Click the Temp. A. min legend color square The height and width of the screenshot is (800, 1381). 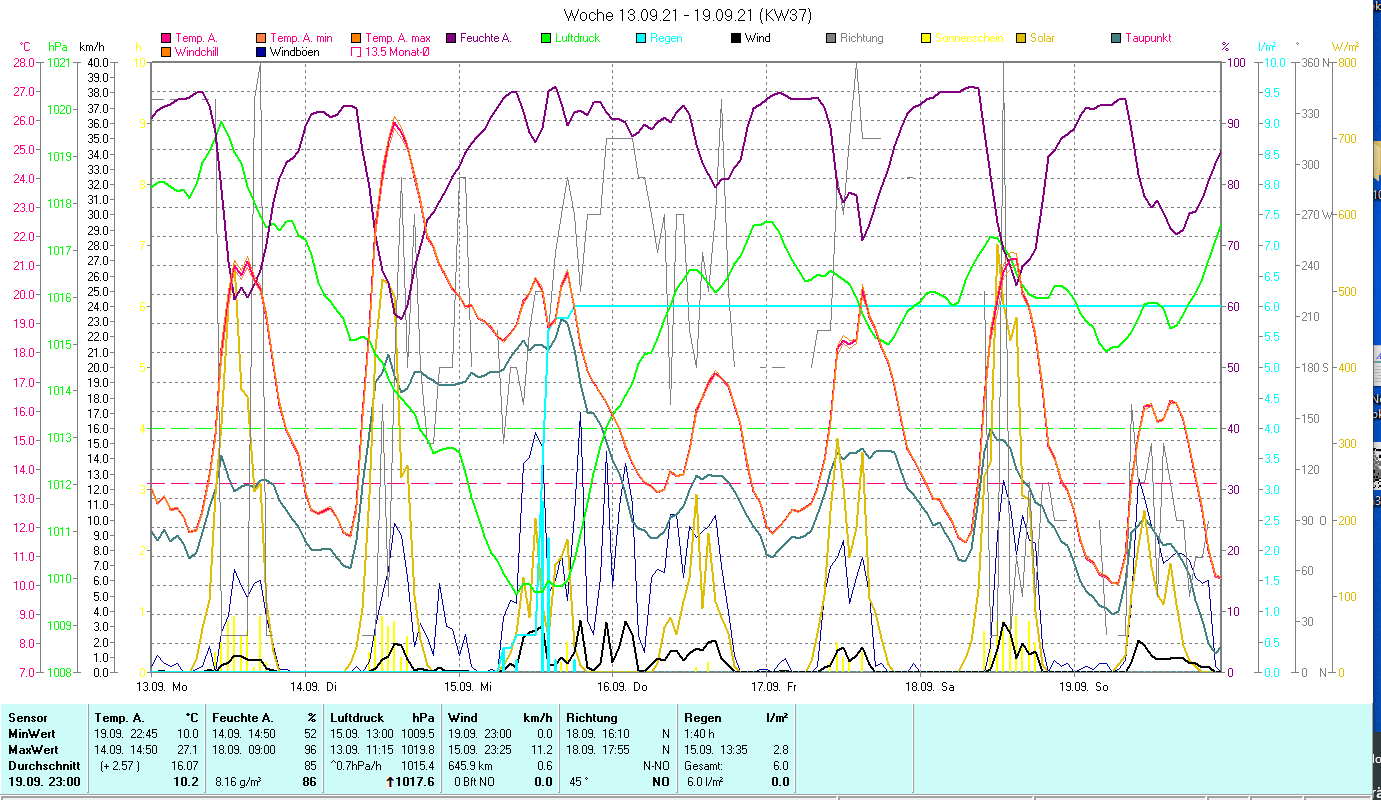pyautogui.click(x=261, y=39)
